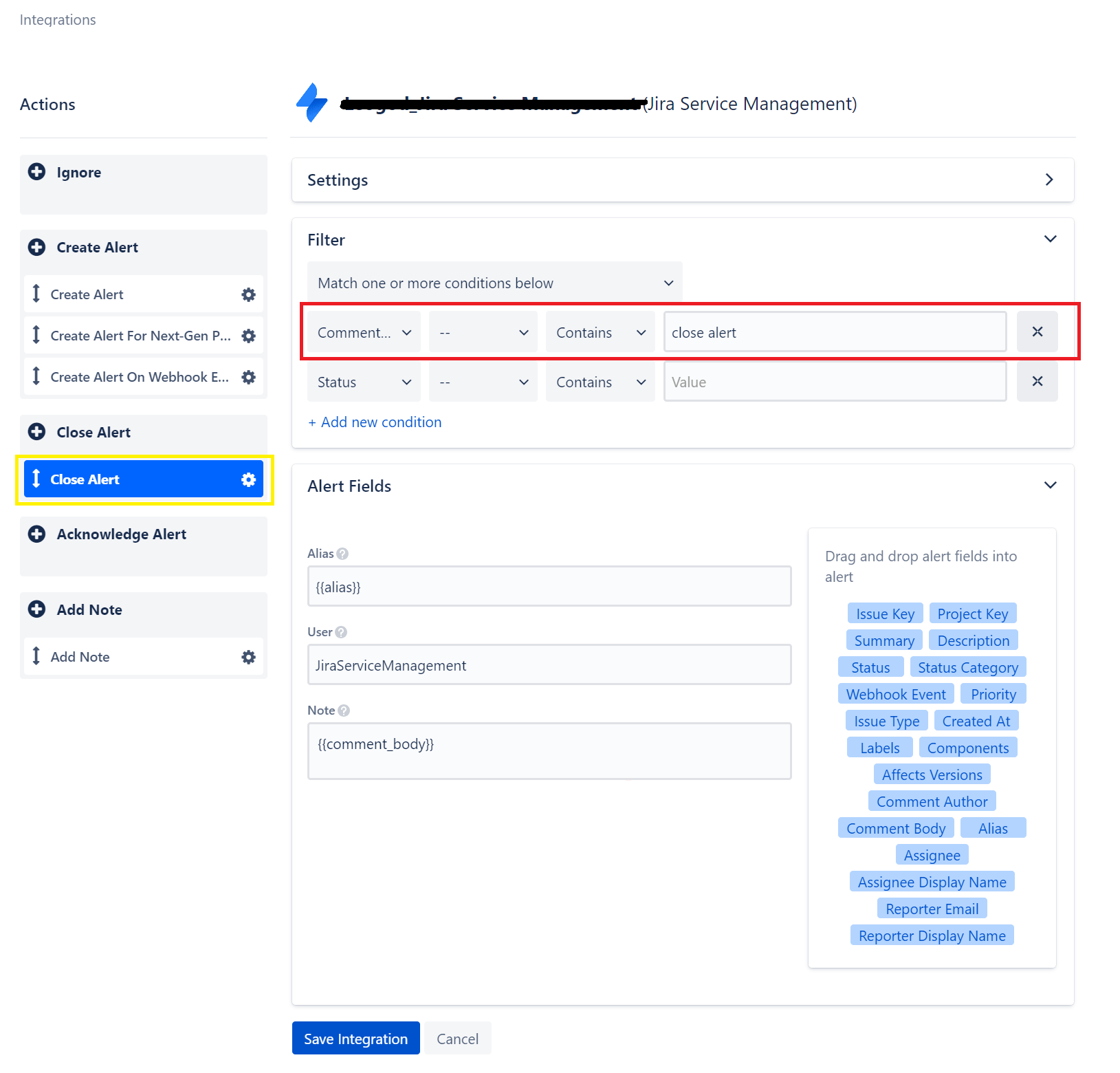Screen dimensions: 1120x1073
Task: Click the help icon next to Note
Action: pos(344,711)
